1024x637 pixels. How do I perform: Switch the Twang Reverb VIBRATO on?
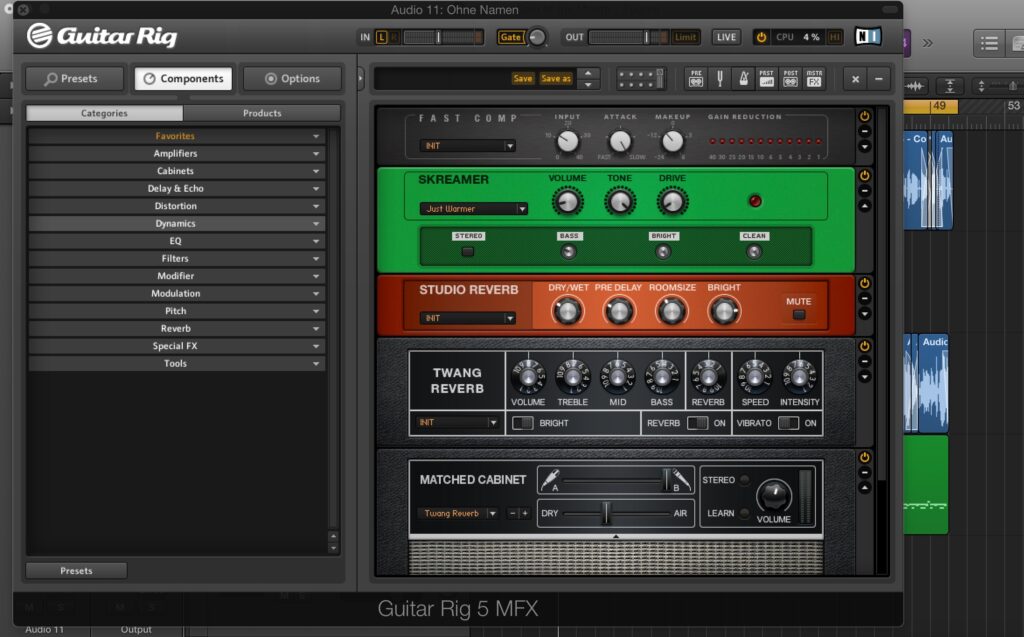click(788, 423)
